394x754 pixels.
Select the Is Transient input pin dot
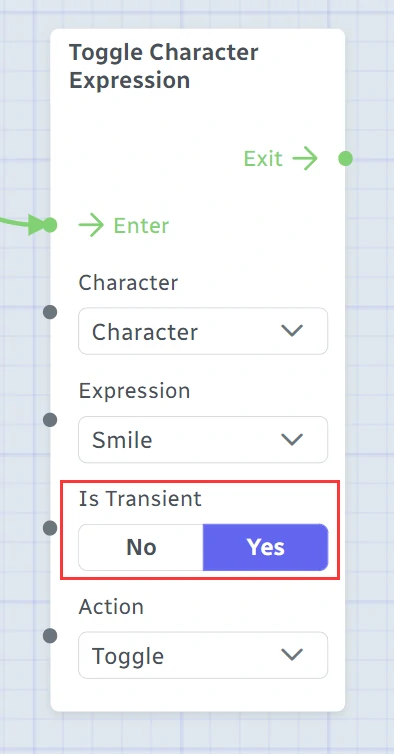point(50,528)
